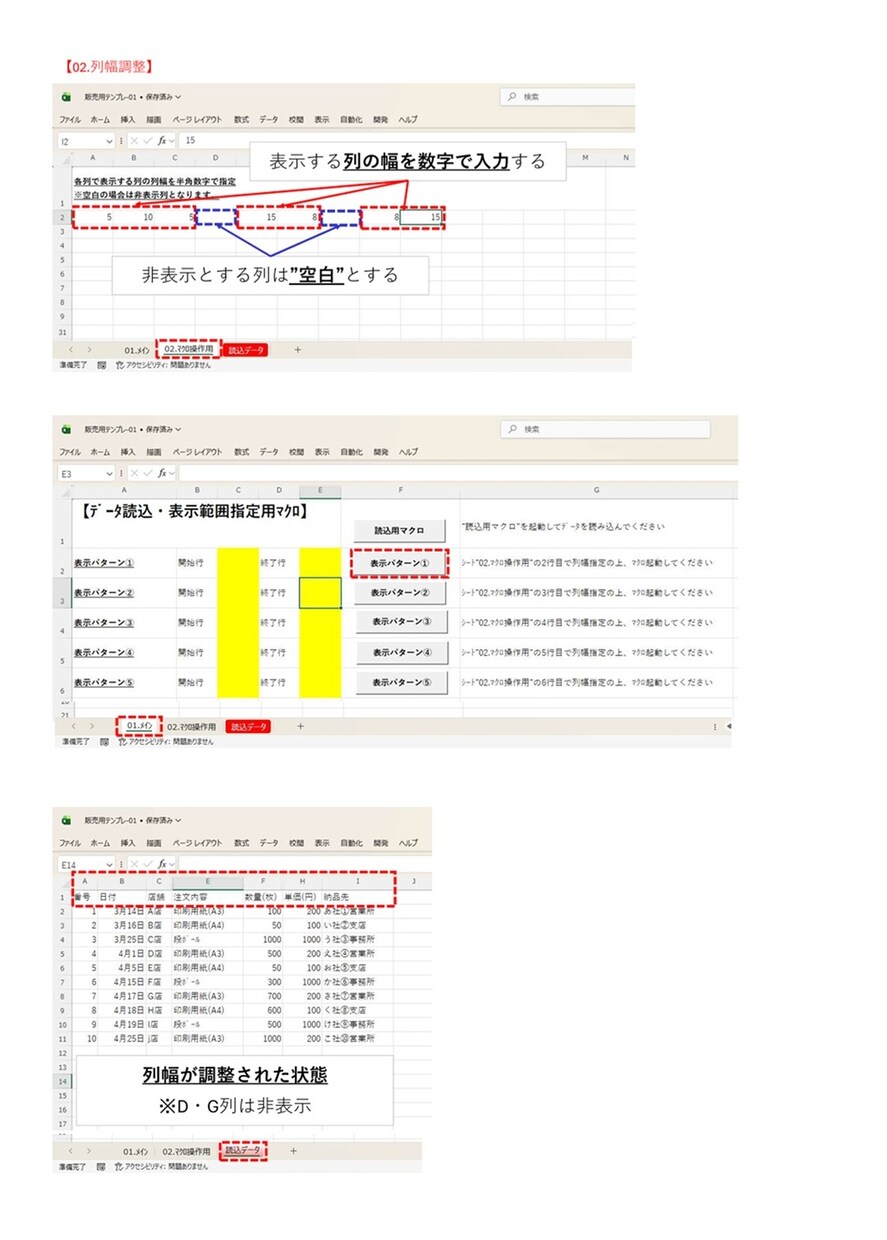
Task: Click the 納品先 header cell
Action: pyautogui.click(x=357, y=897)
